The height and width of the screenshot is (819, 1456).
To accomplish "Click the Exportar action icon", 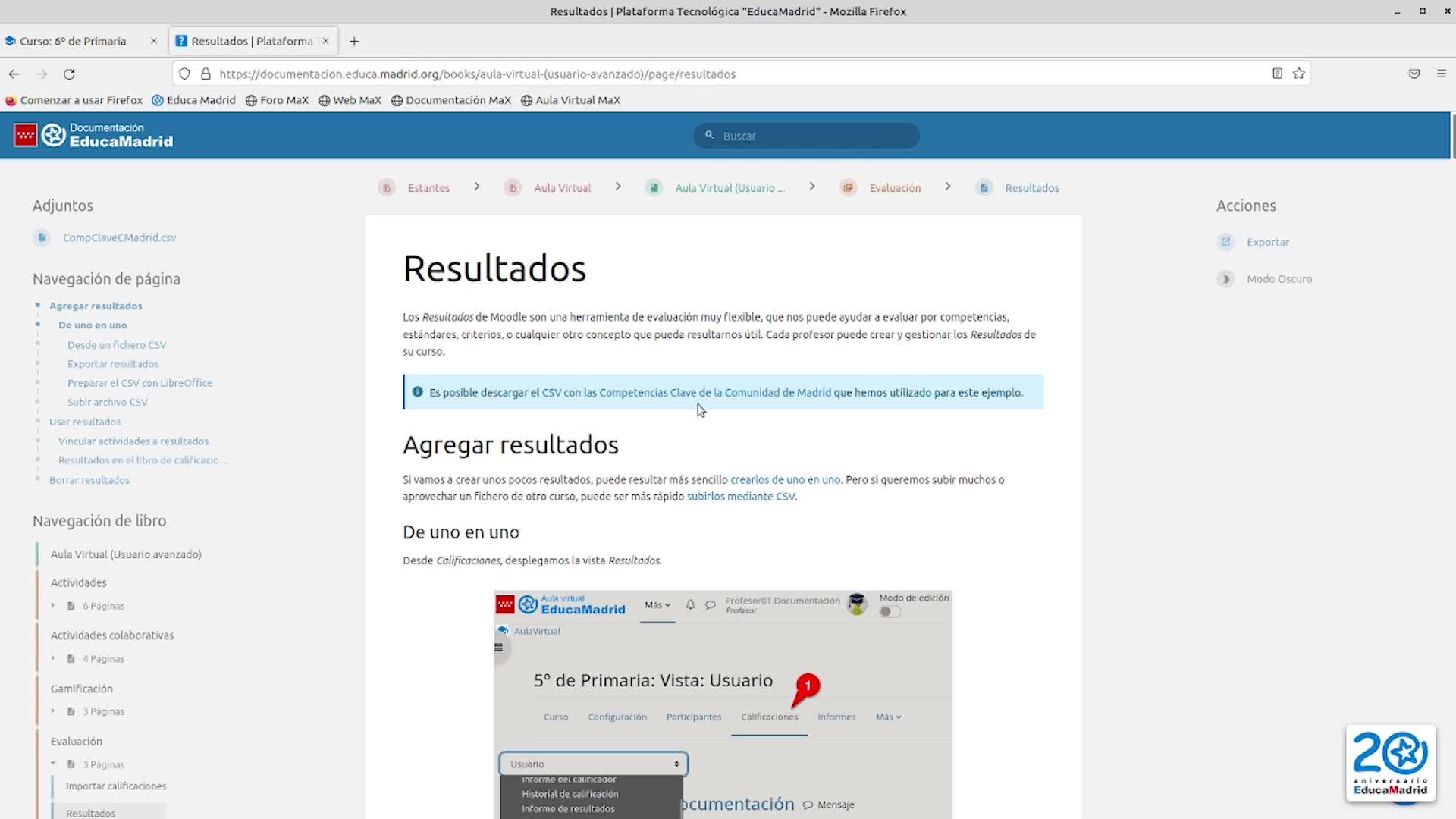I will pos(1225,242).
